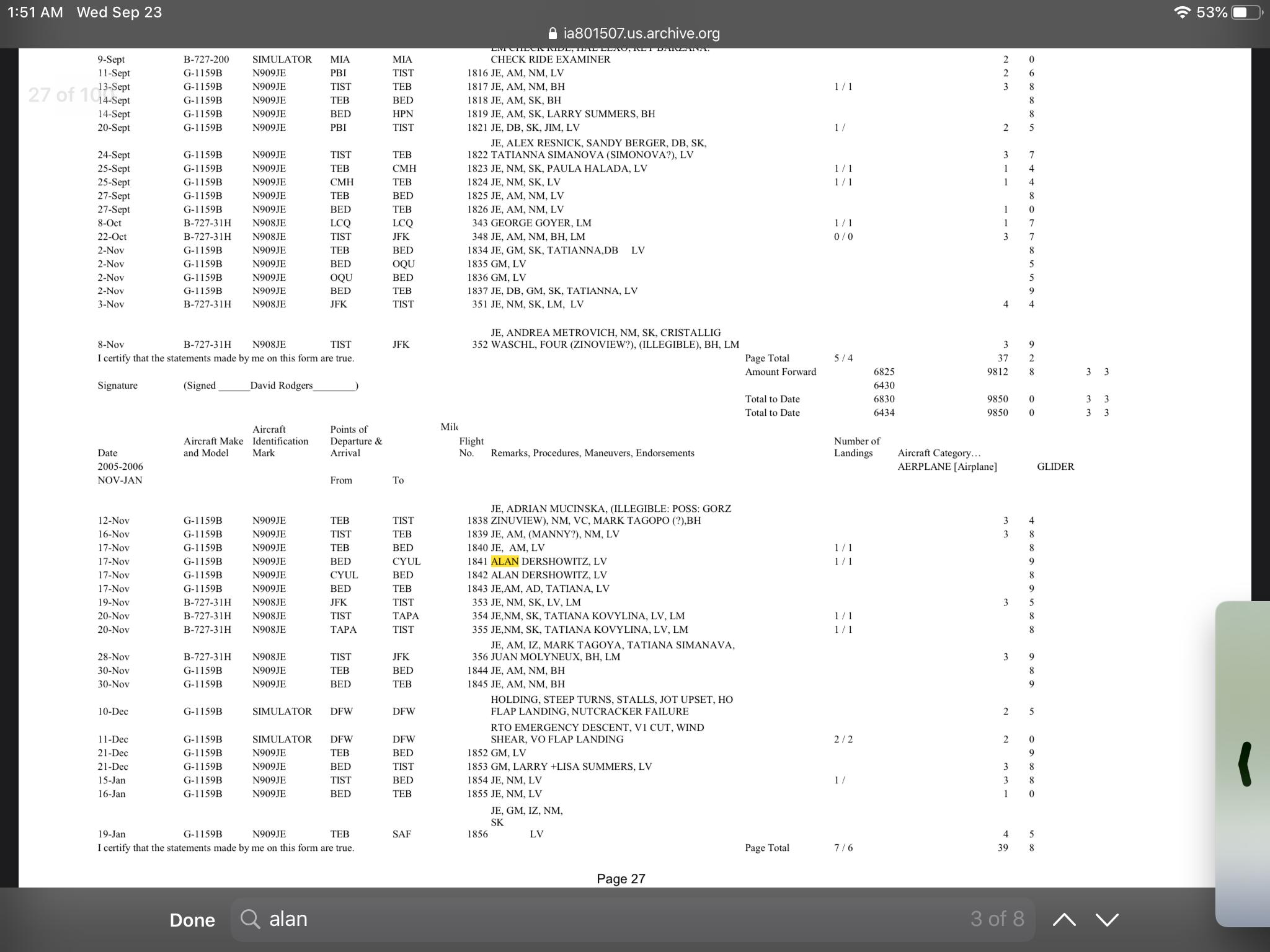Select the '2005-2006' date range label
Viewport: 1270px width, 952px height.
[120, 467]
